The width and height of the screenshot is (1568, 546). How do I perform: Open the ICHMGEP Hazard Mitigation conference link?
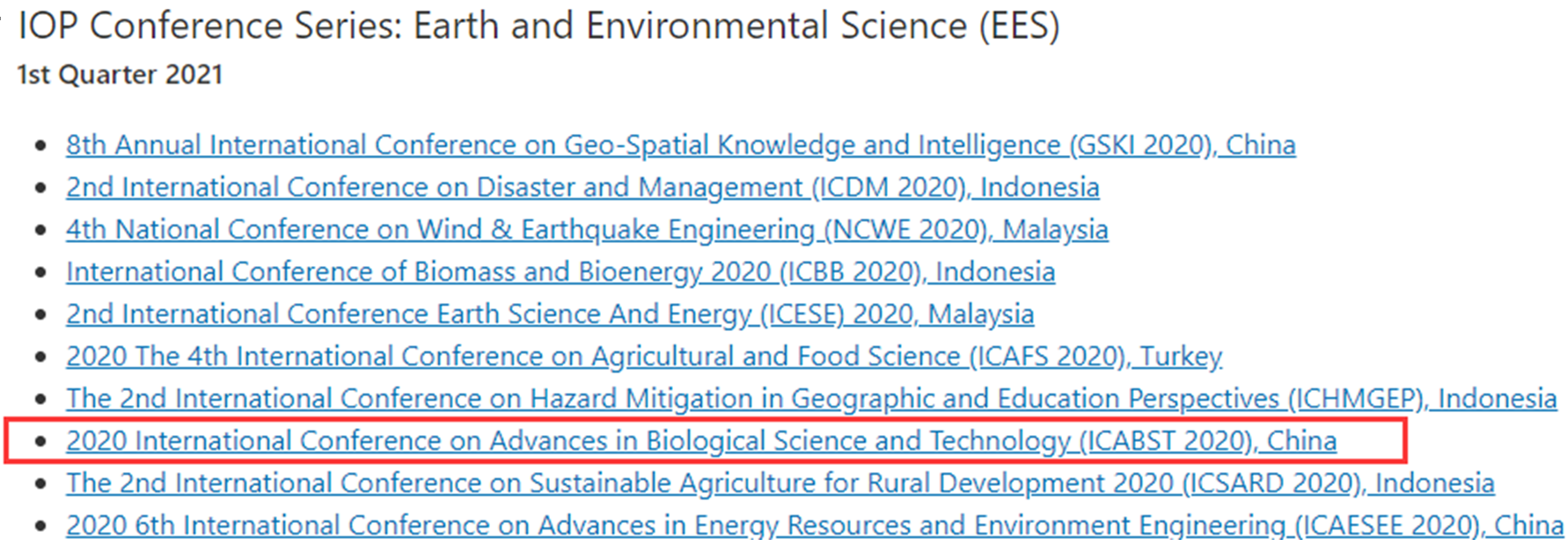(x=811, y=399)
